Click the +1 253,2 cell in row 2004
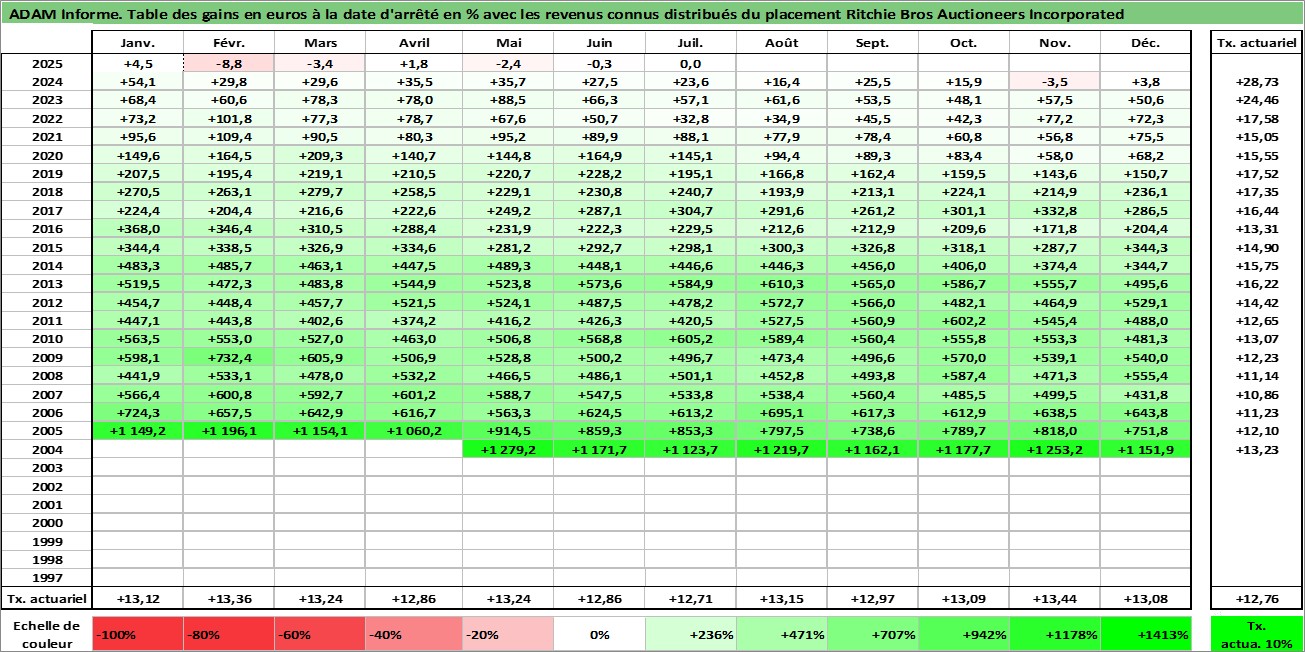The width and height of the screenshot is (1305, 652). pos(1055,450)
